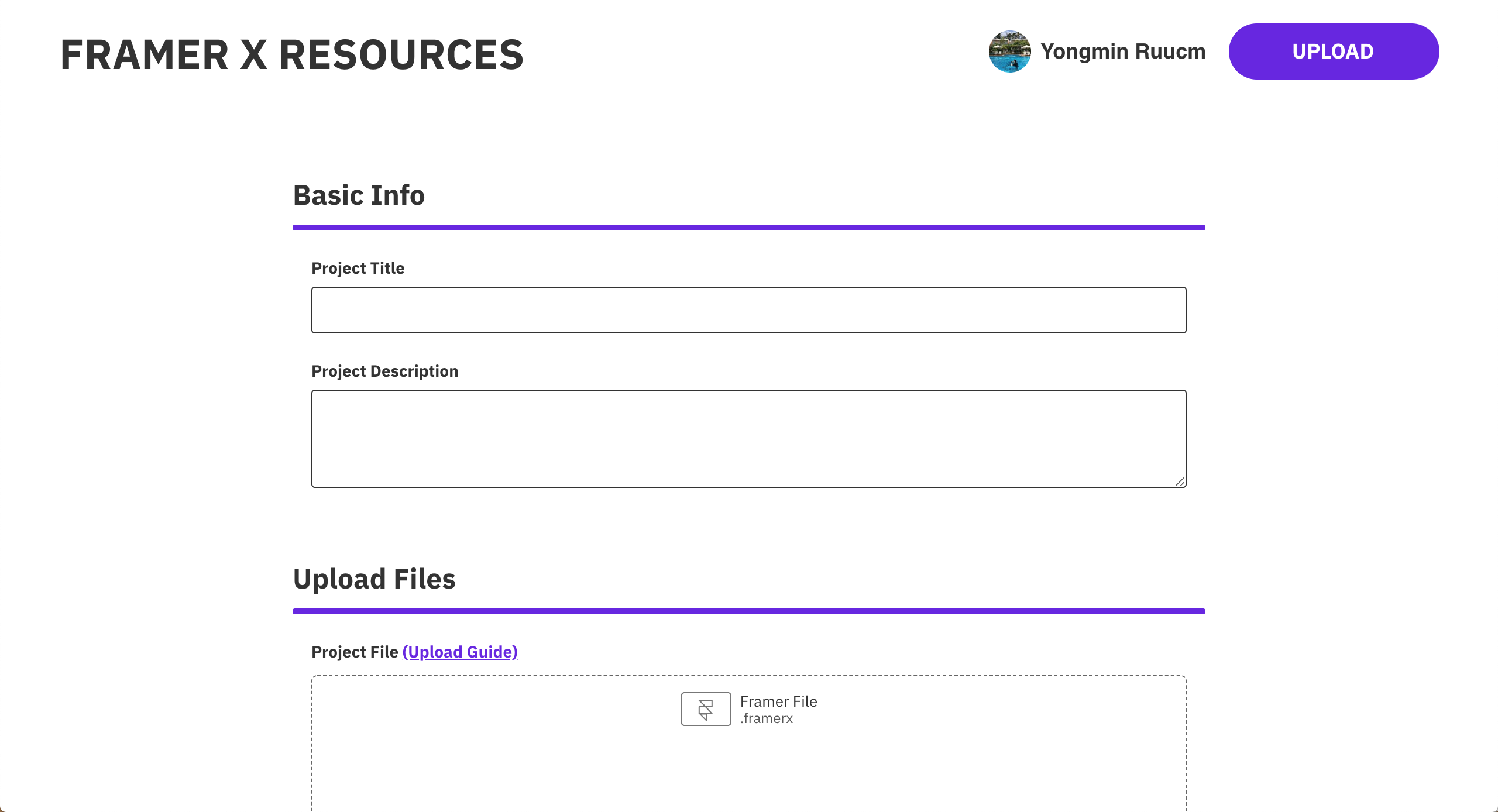Click the .framerx file type label
The width and height of the screenshot is (1498, 812).
(767, 718)
